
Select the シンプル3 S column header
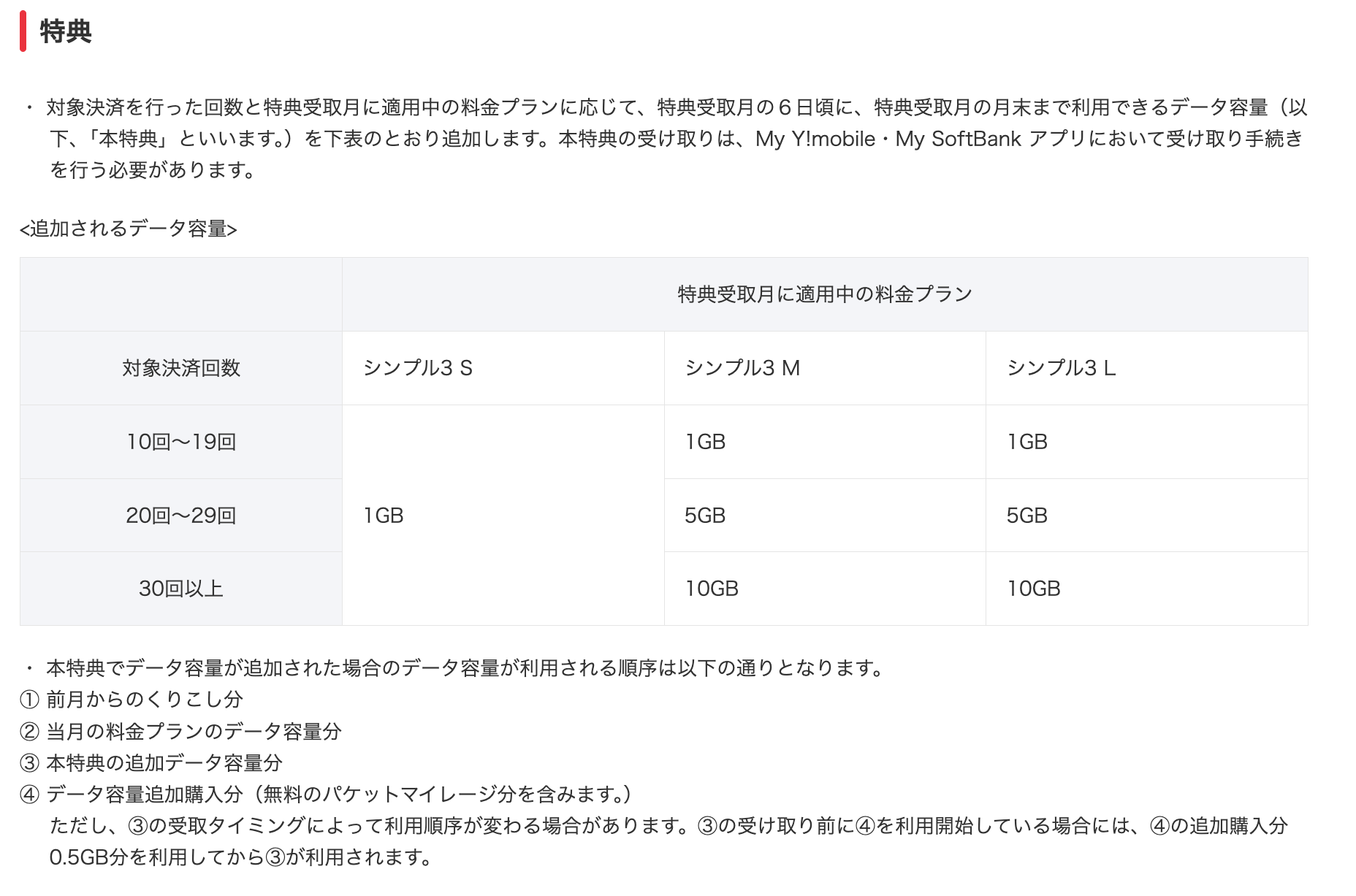point(418,368)
